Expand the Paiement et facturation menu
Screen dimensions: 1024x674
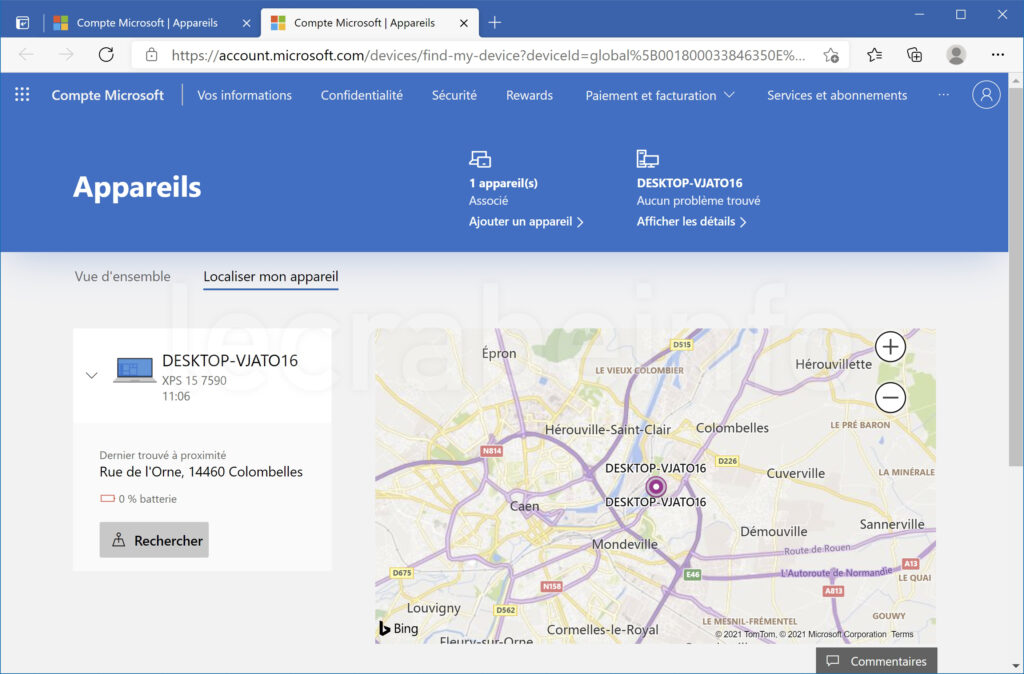click(x=660, y=95)
